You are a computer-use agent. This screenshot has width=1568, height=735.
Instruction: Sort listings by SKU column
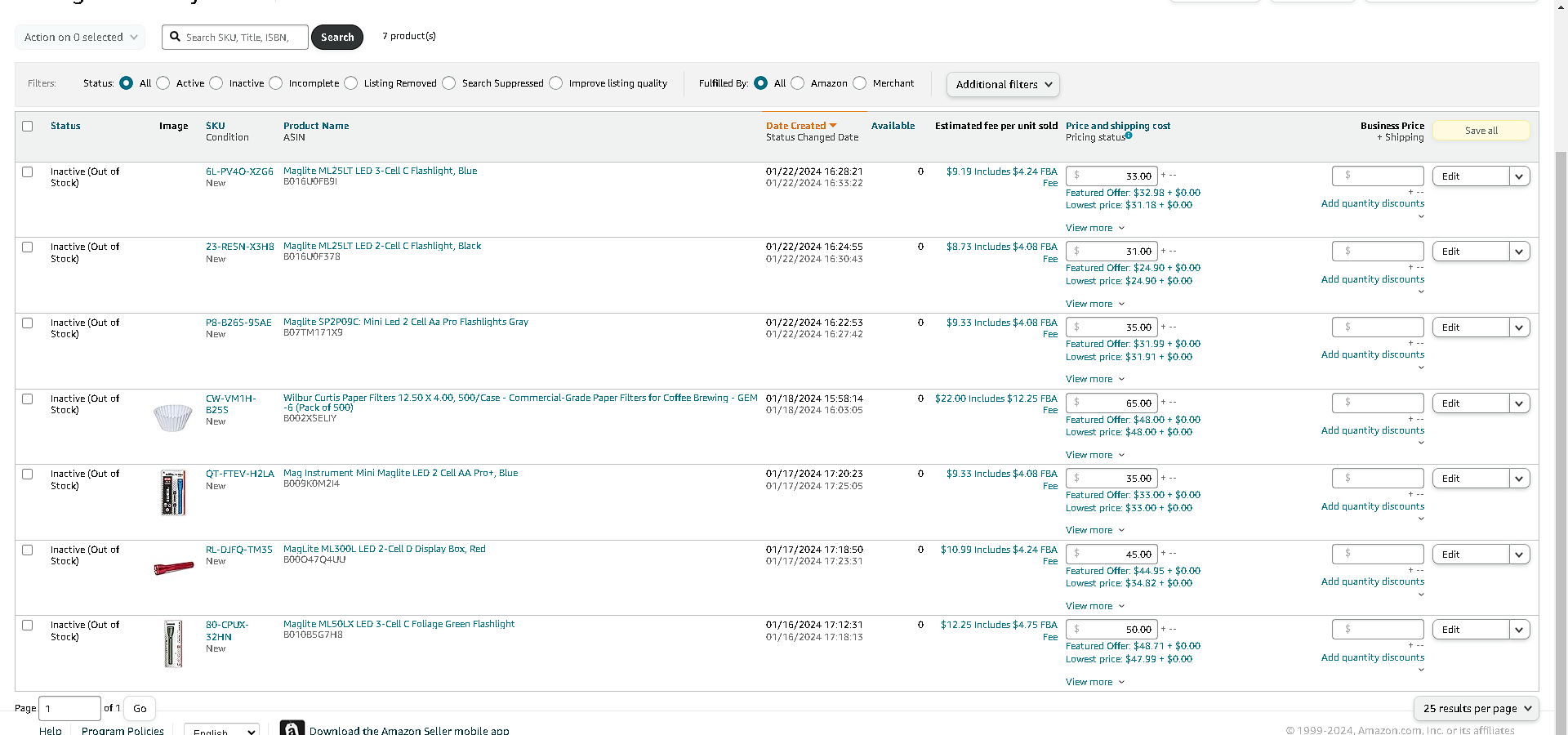216,126
